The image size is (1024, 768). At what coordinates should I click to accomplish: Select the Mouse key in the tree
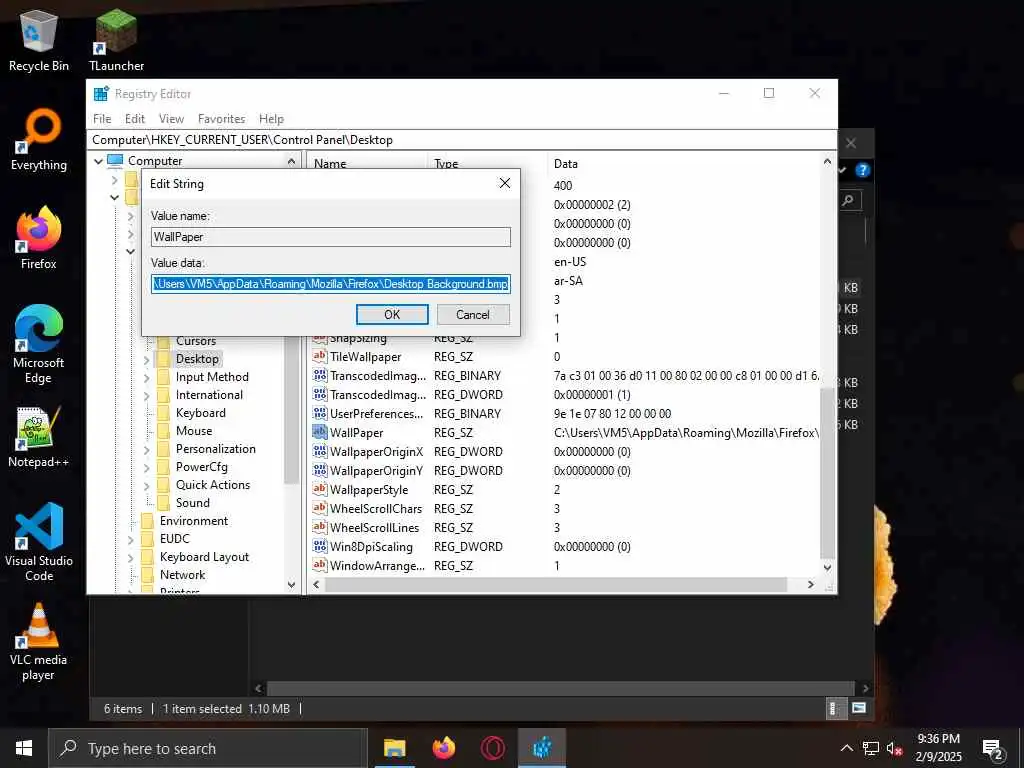click(x=193, y=431)
